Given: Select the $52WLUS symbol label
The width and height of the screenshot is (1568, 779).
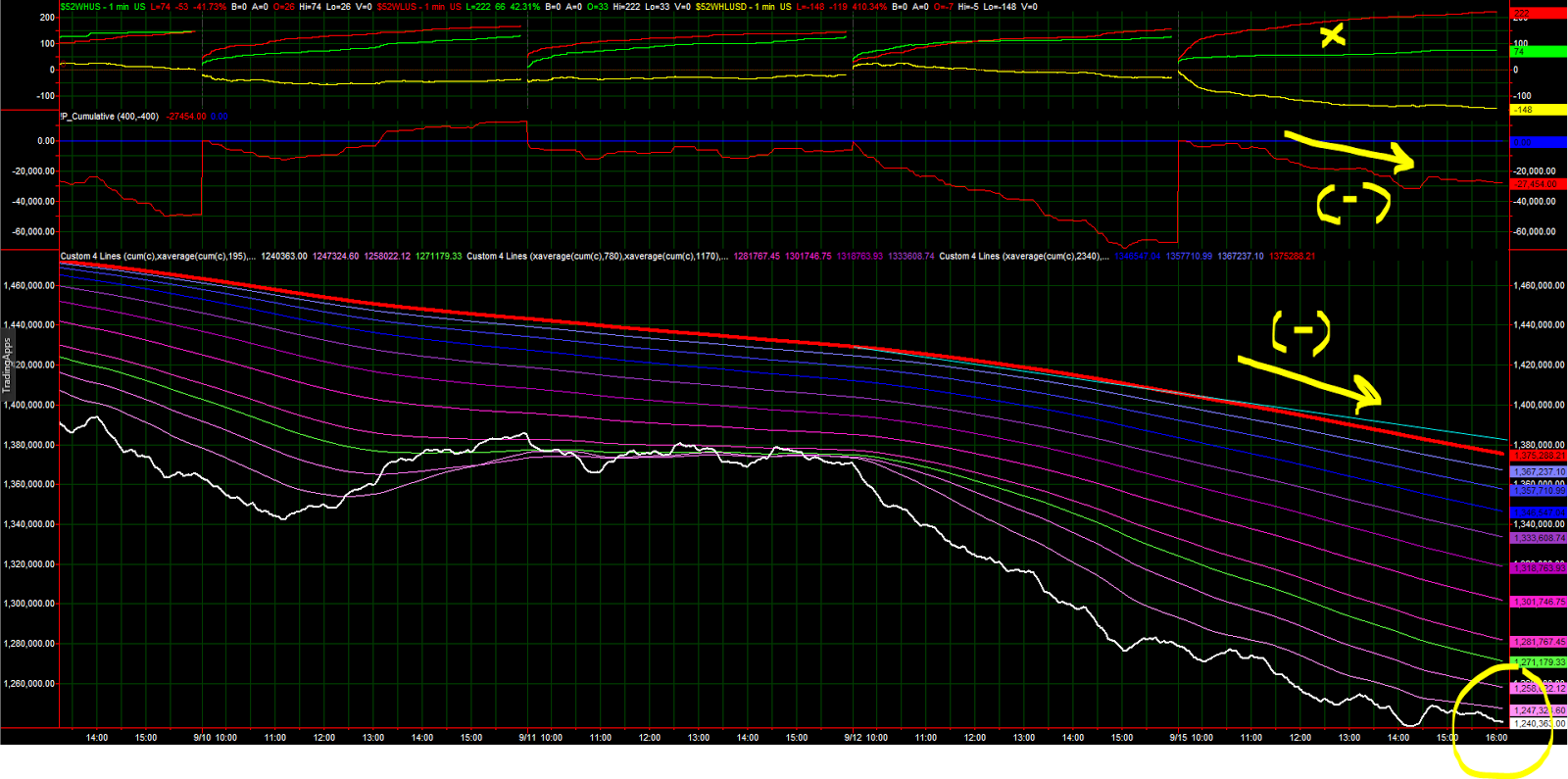Looking at the screenshot, I should point(398,7).
